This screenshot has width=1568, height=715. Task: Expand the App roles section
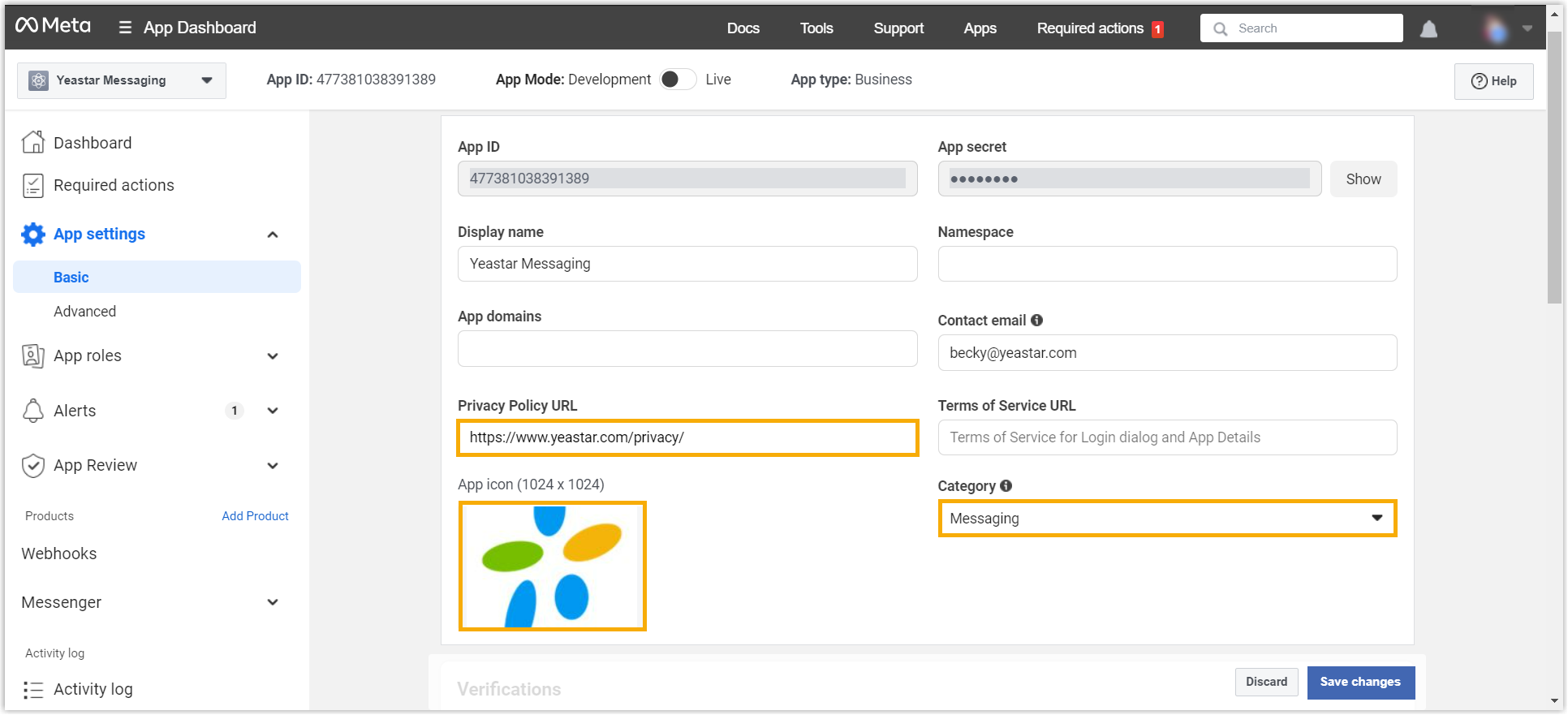pos(273,356)
